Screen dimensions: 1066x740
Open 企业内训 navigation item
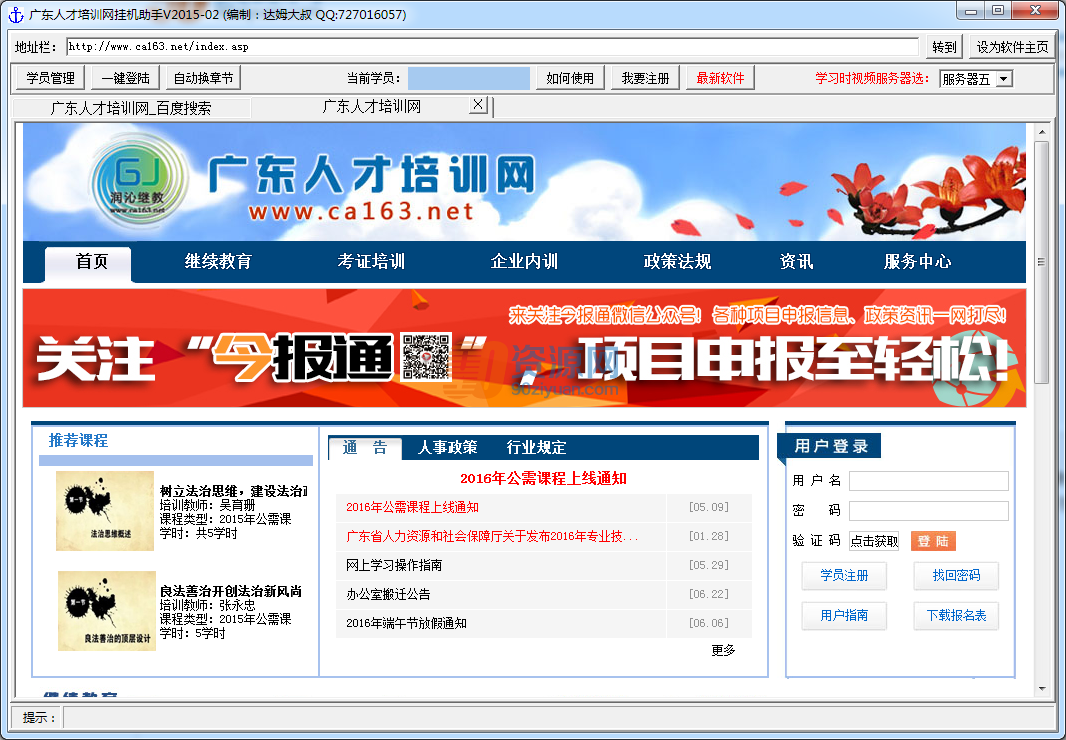tap(524, 262)
